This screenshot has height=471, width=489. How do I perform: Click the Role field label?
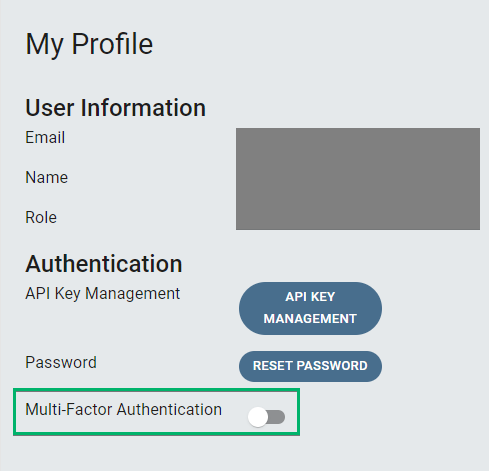(41, 217)
